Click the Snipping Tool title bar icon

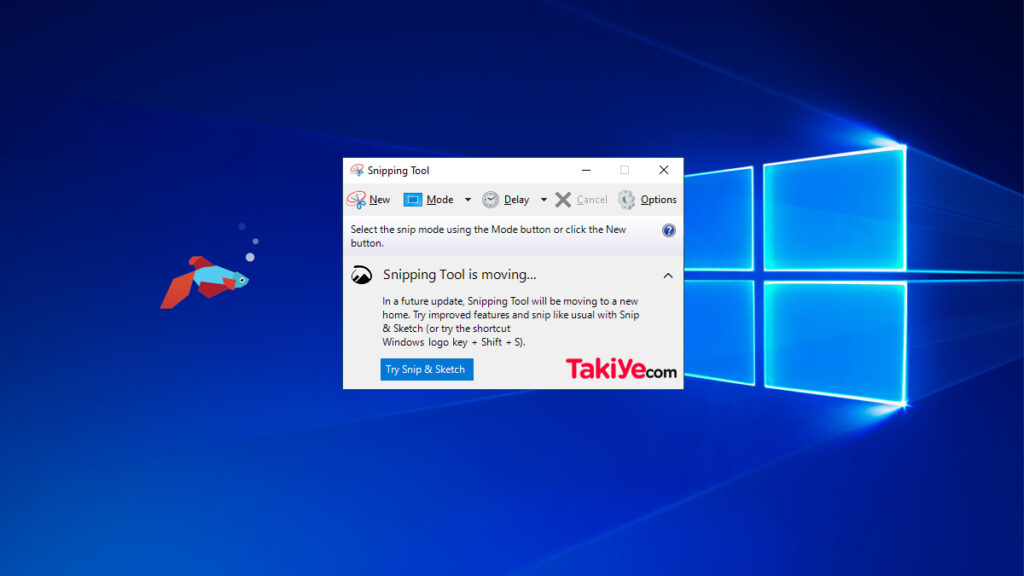[357, 170]
